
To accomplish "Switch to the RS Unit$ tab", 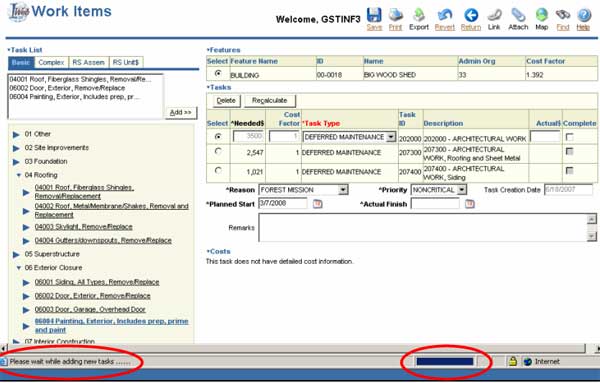I will coord(126,62).
